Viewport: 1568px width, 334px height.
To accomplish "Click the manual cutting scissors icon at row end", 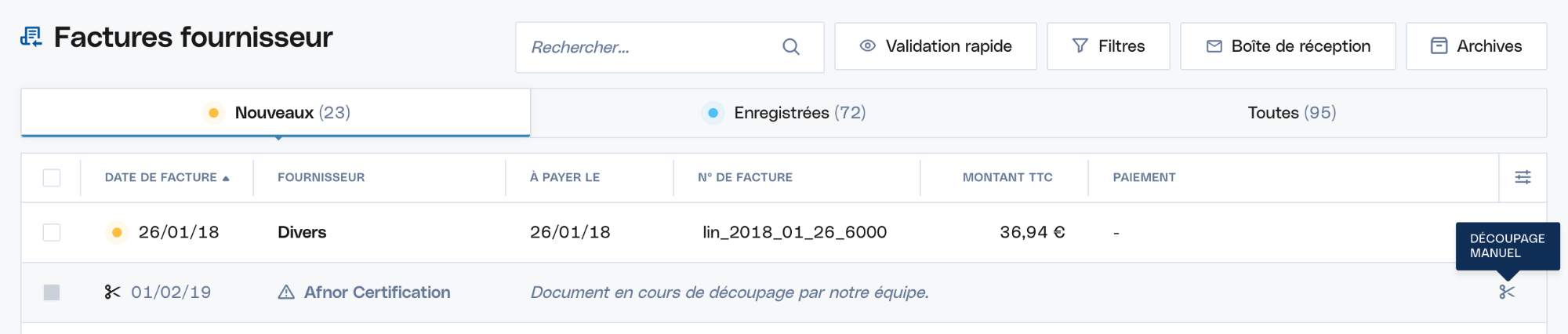I will (1507, 292).
